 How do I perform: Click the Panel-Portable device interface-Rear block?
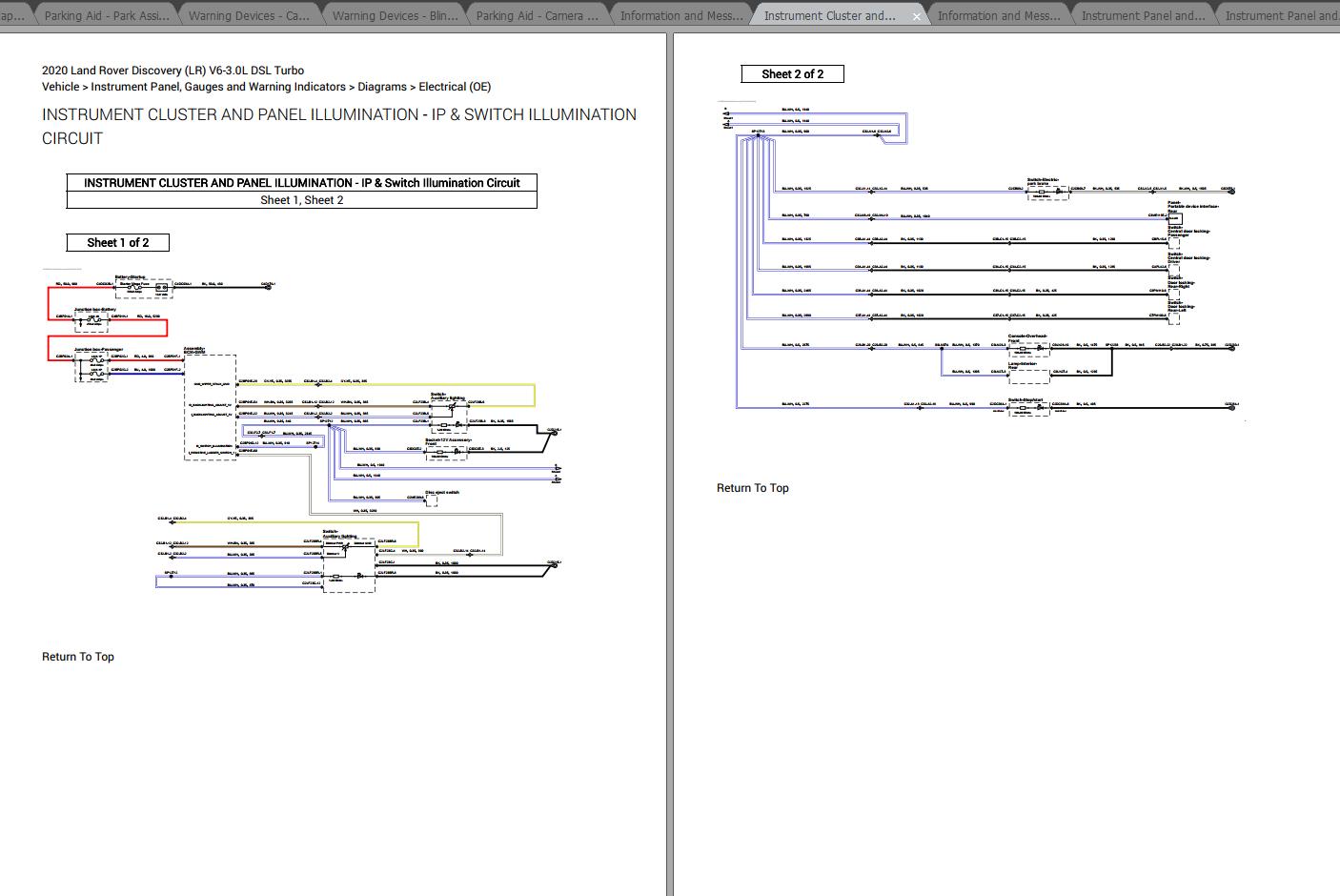(1174, 217)
